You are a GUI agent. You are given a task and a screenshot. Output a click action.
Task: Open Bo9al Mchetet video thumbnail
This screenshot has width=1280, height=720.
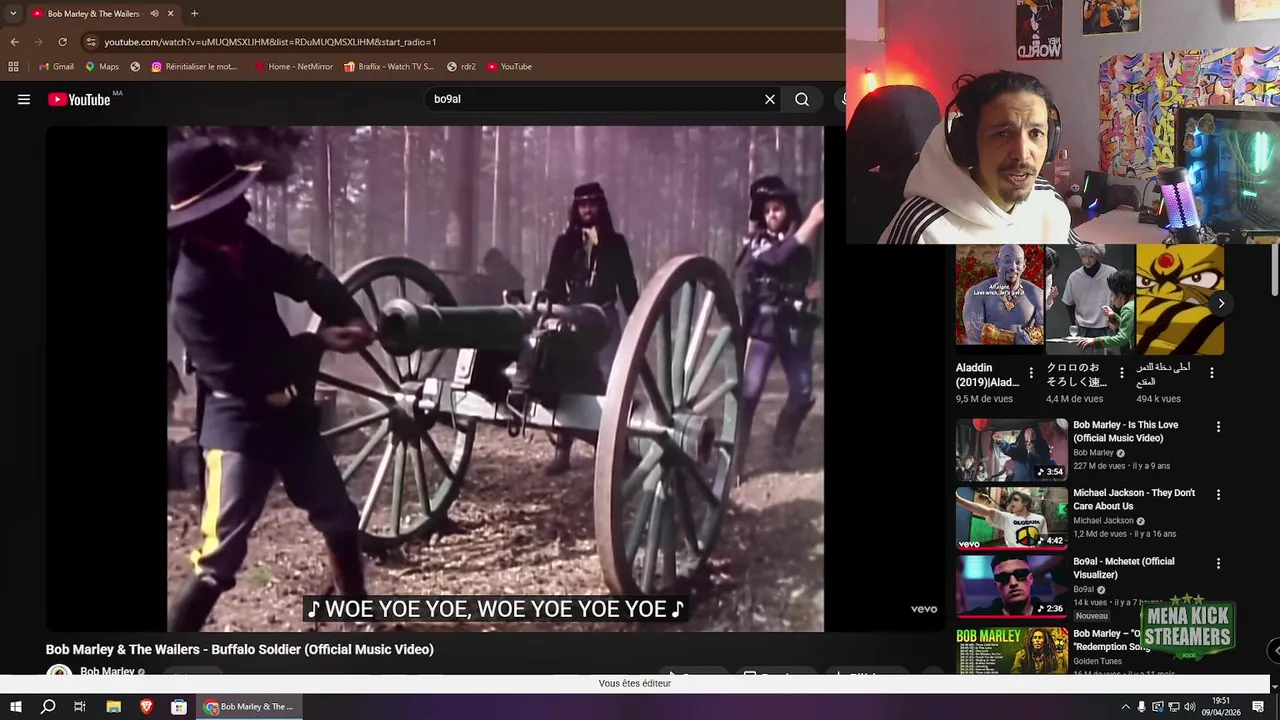[1012, 586]
